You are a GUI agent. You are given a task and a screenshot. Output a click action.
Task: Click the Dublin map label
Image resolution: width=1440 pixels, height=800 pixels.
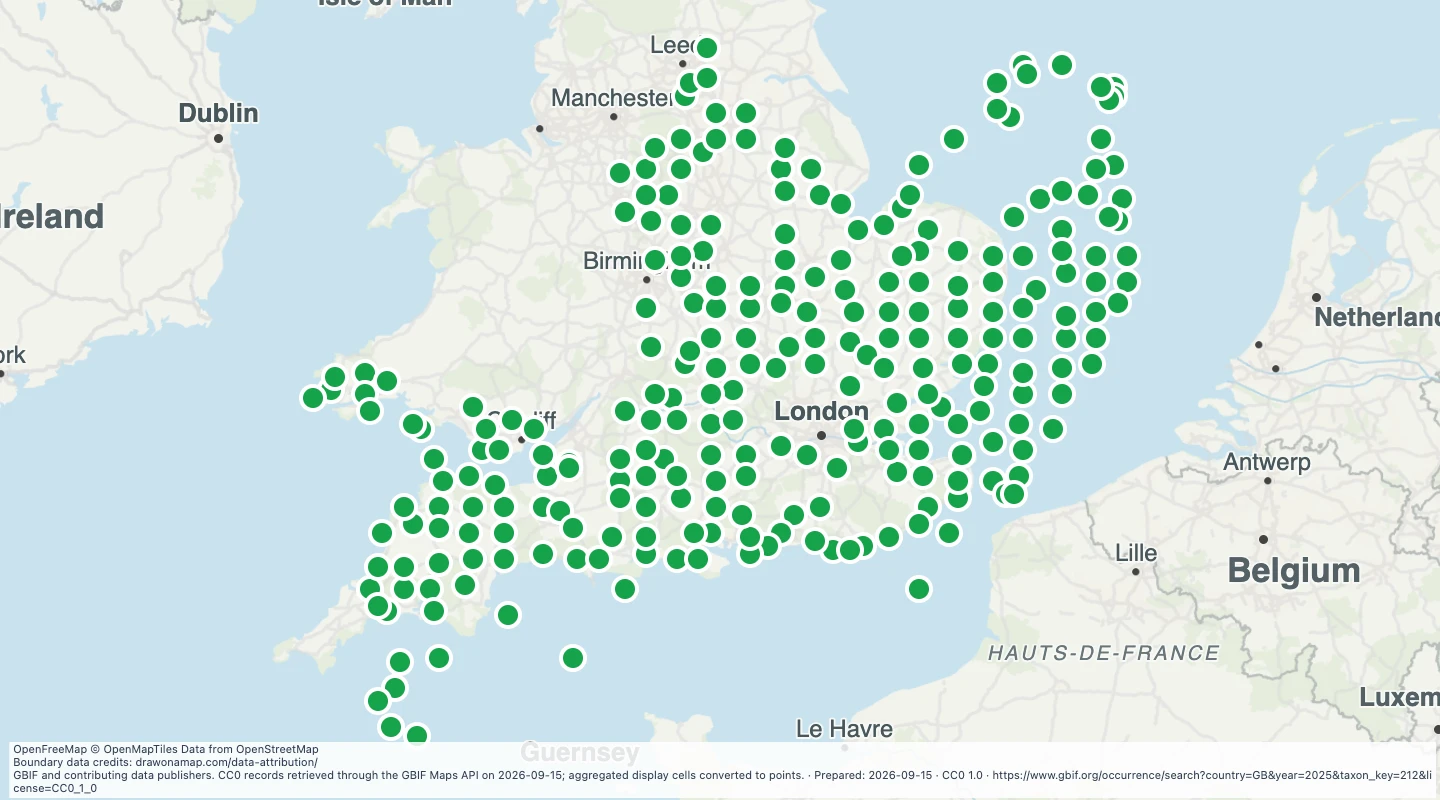click(x=218, y=113)
